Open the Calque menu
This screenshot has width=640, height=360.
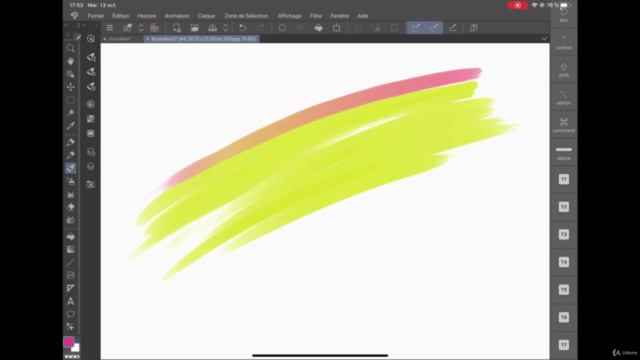206,16
